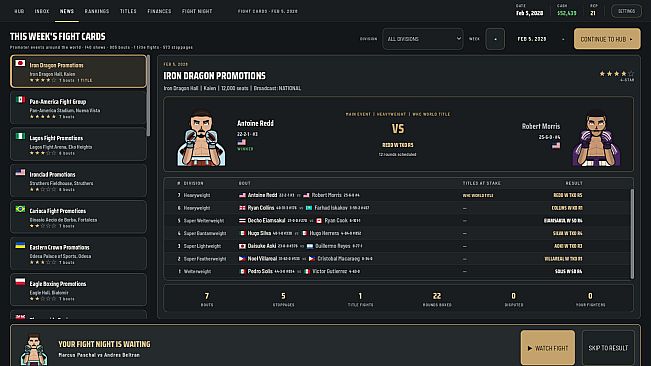
Task: Open the Titles tab
Action: tap(128, 11)
